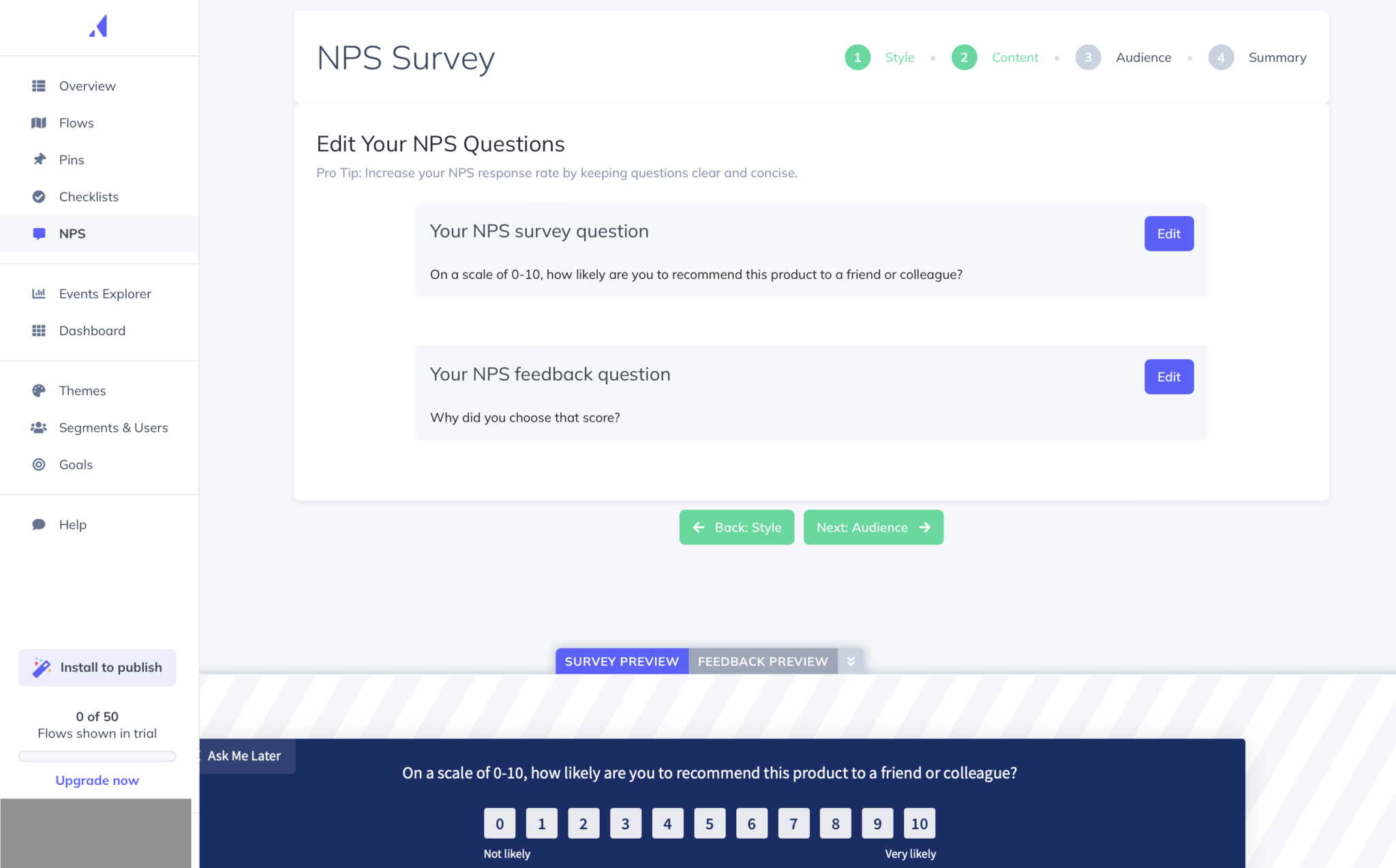Click the Summary step indicator
The width and height of the screenshot is (1396, 868).
[x=1222, y=57]
